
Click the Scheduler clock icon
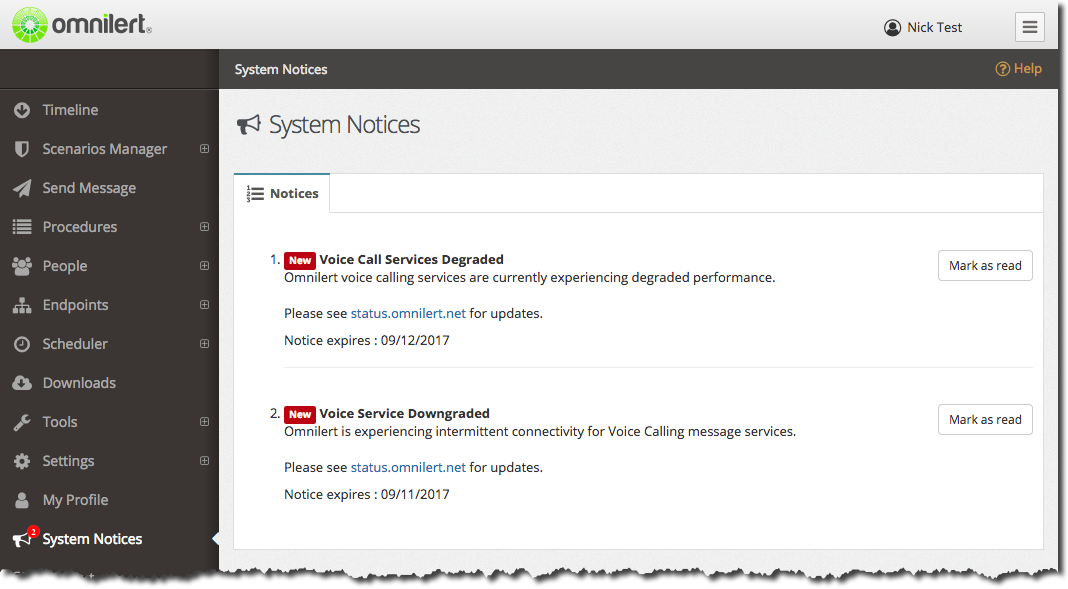click(x=22, y=344)
